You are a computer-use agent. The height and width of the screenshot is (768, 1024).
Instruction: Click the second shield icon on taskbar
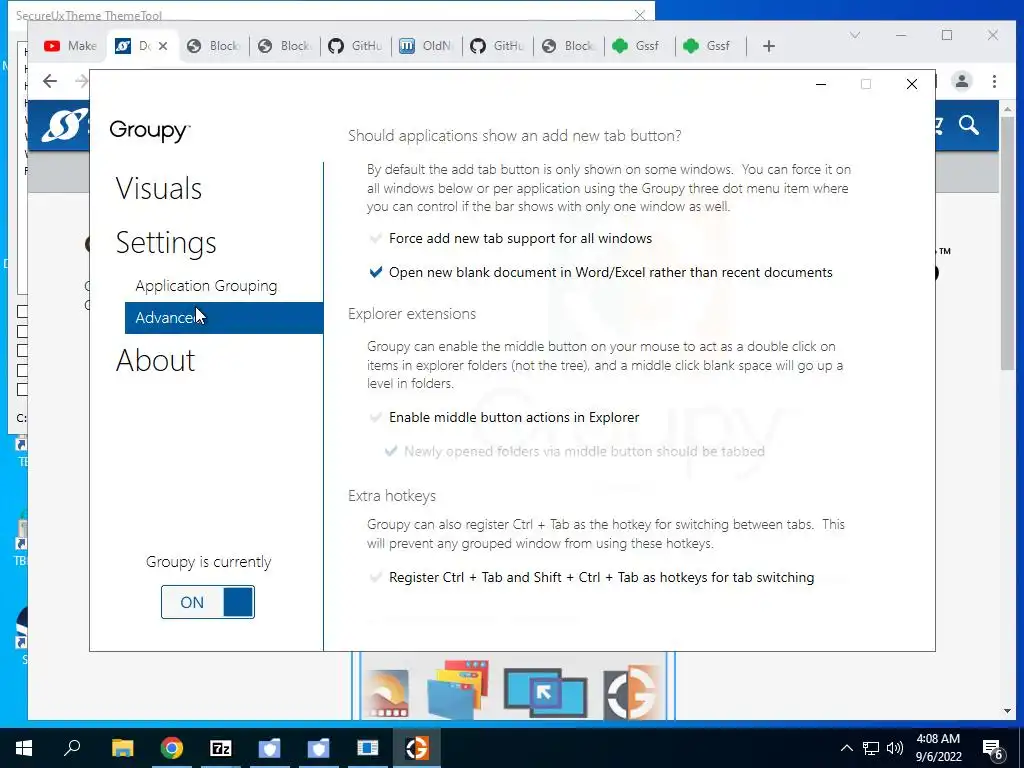pos(319,748)
